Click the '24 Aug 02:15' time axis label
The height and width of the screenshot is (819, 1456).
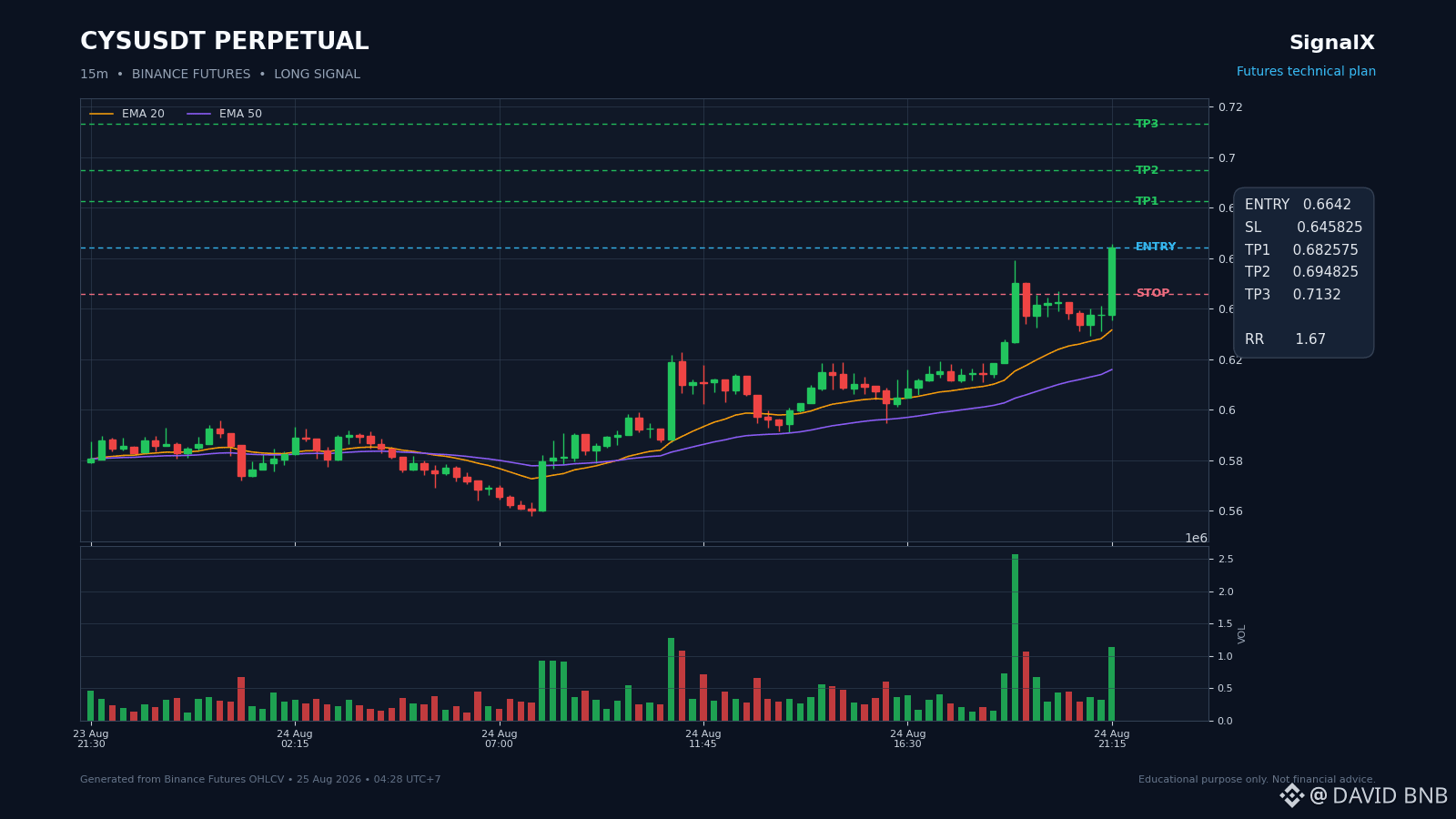[295, 739]
